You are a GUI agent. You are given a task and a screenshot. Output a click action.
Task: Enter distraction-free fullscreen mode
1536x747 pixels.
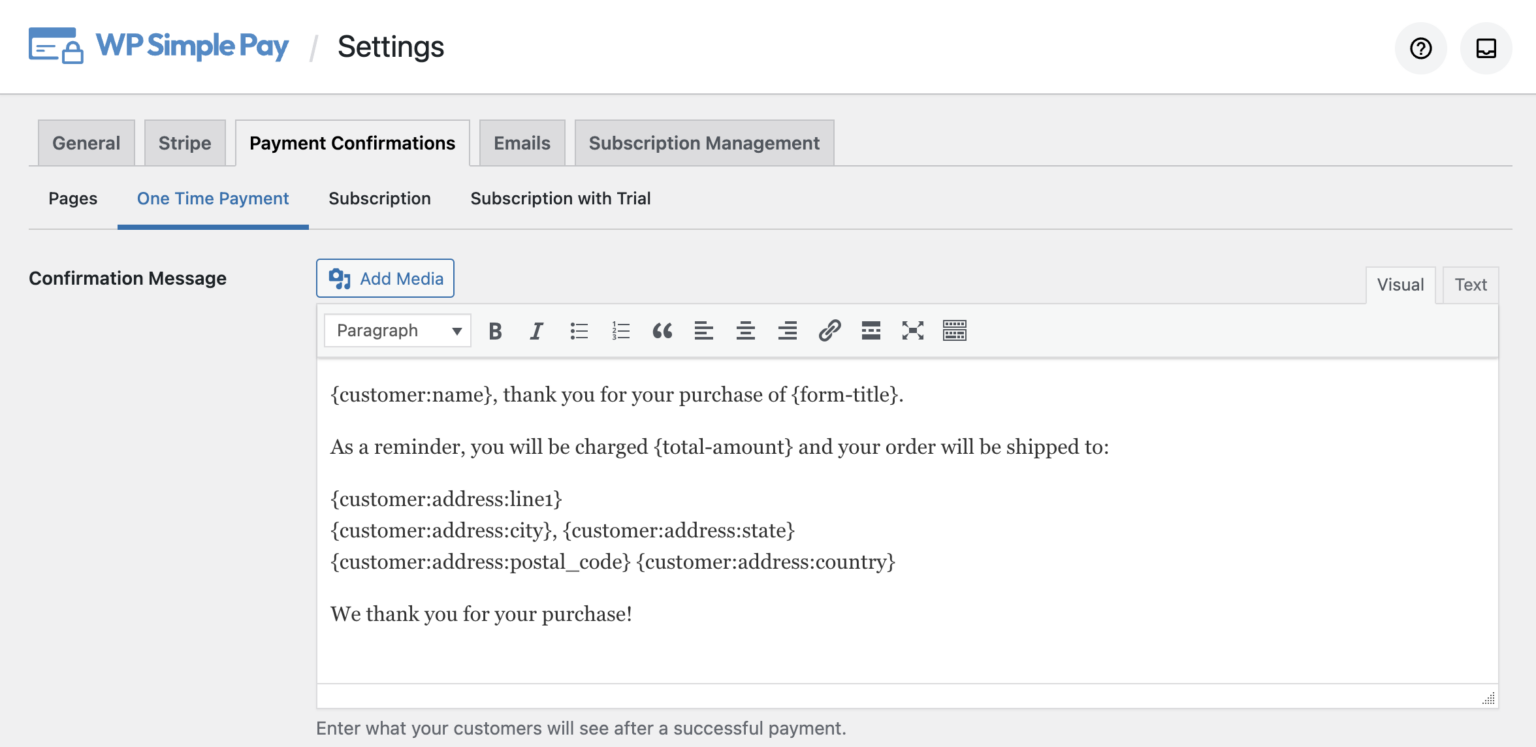tap(912, 330)
